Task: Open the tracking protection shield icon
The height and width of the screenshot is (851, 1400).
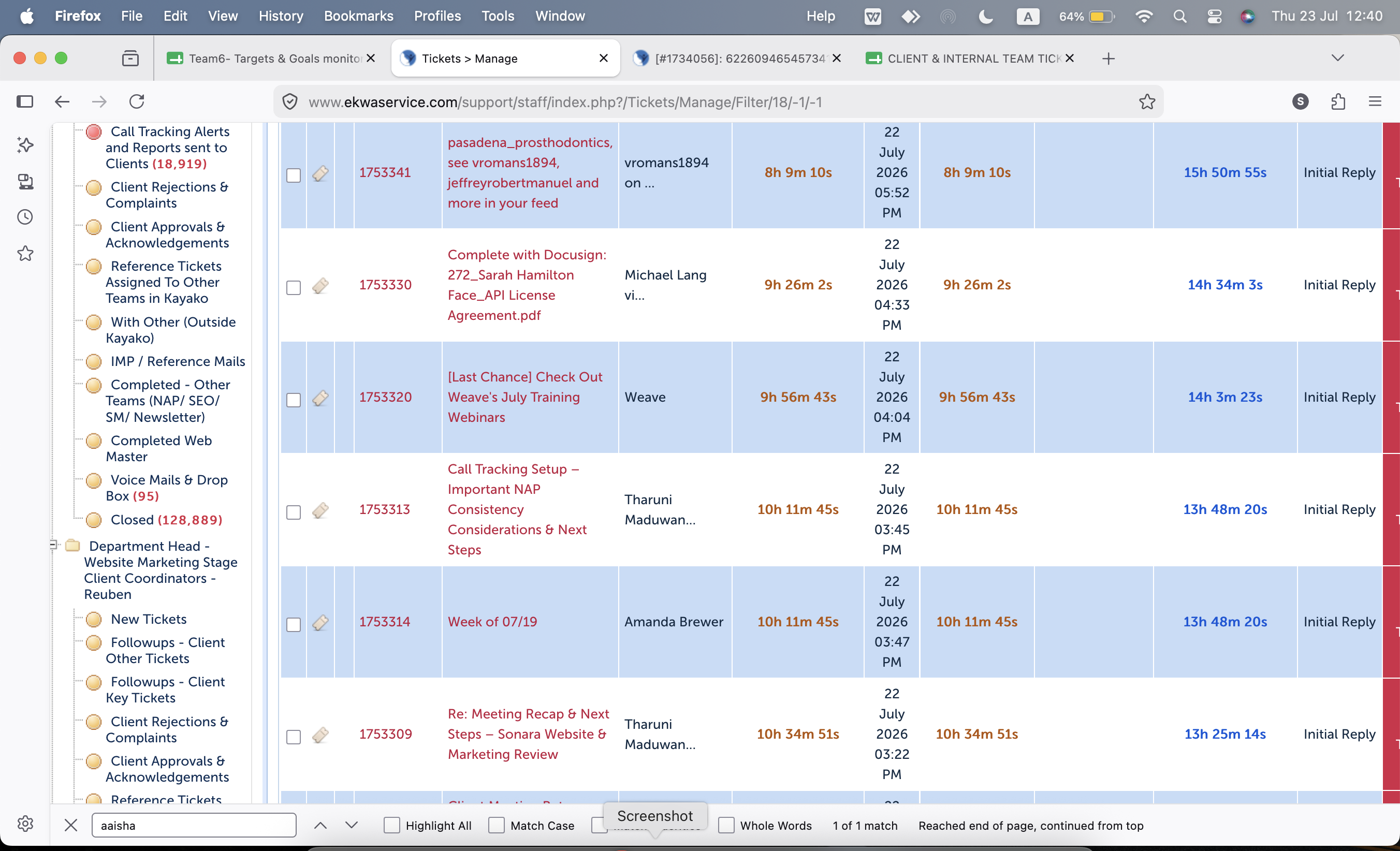Action: pos(290,101)
